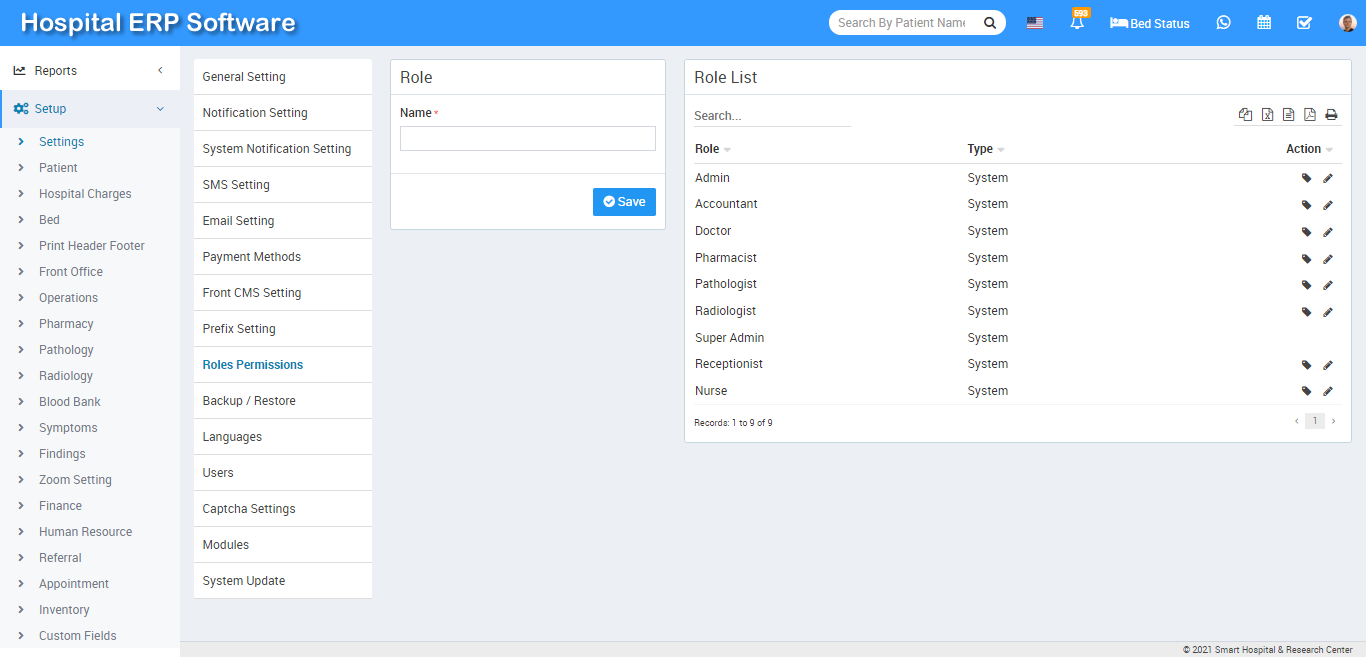Open the calendar icon in top bar
The height and width of the screenshot is (657, 1366).
1264,23
